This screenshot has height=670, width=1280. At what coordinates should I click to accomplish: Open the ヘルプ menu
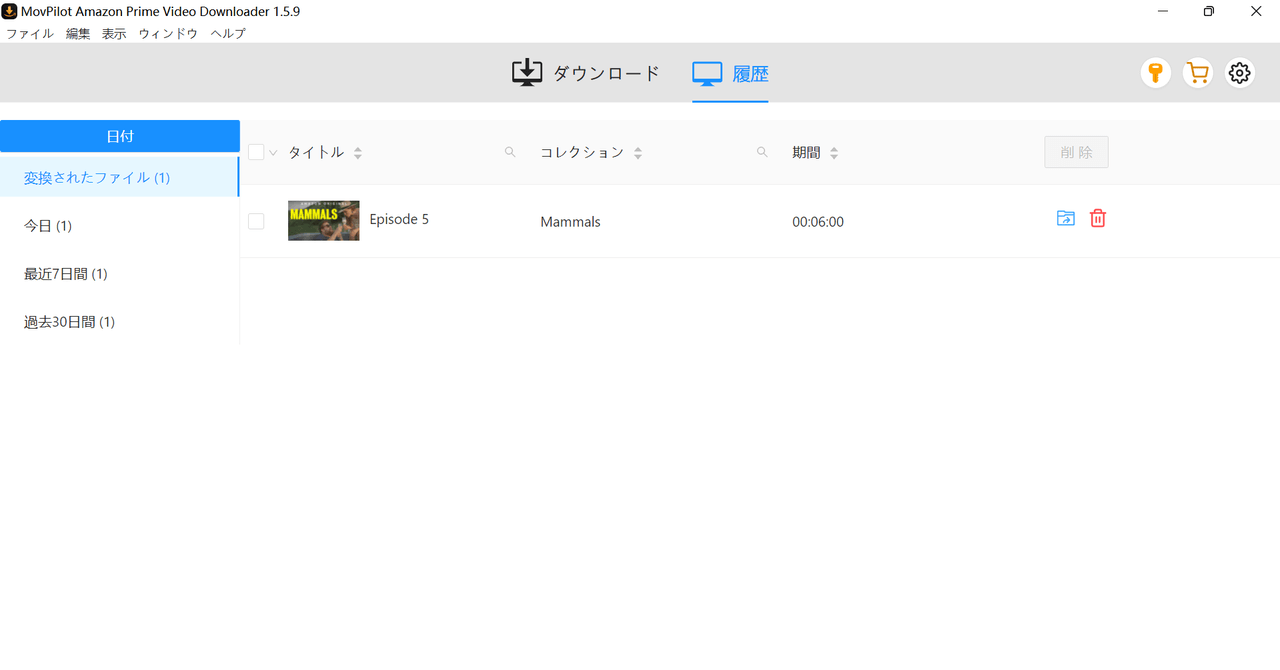pyautogui.click(x=228, y=33)
